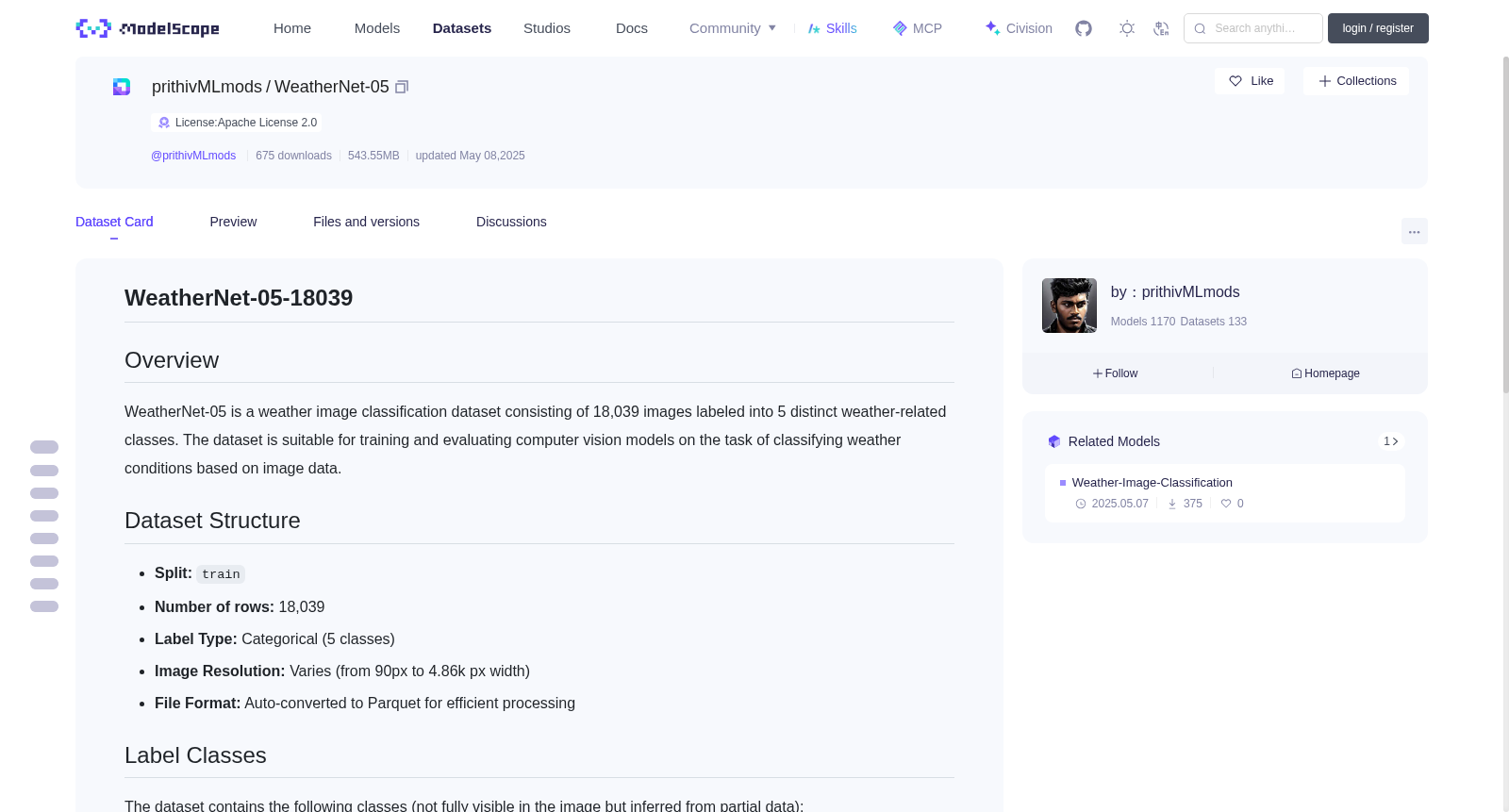Click the 'File Format' bullet line
This screenshot has width=1509, height=812.
365,704
